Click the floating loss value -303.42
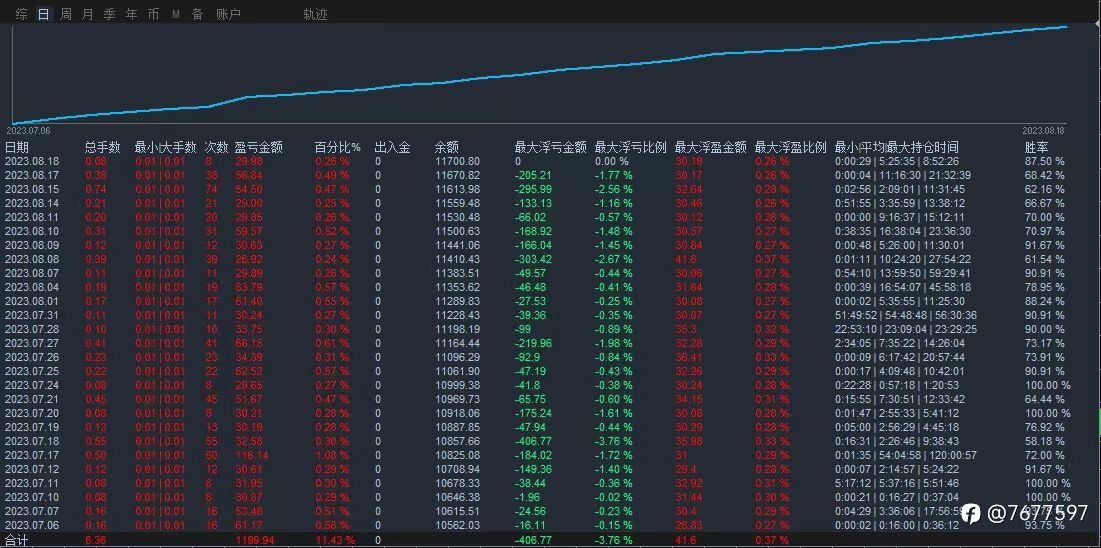 [x=534, y=259]
